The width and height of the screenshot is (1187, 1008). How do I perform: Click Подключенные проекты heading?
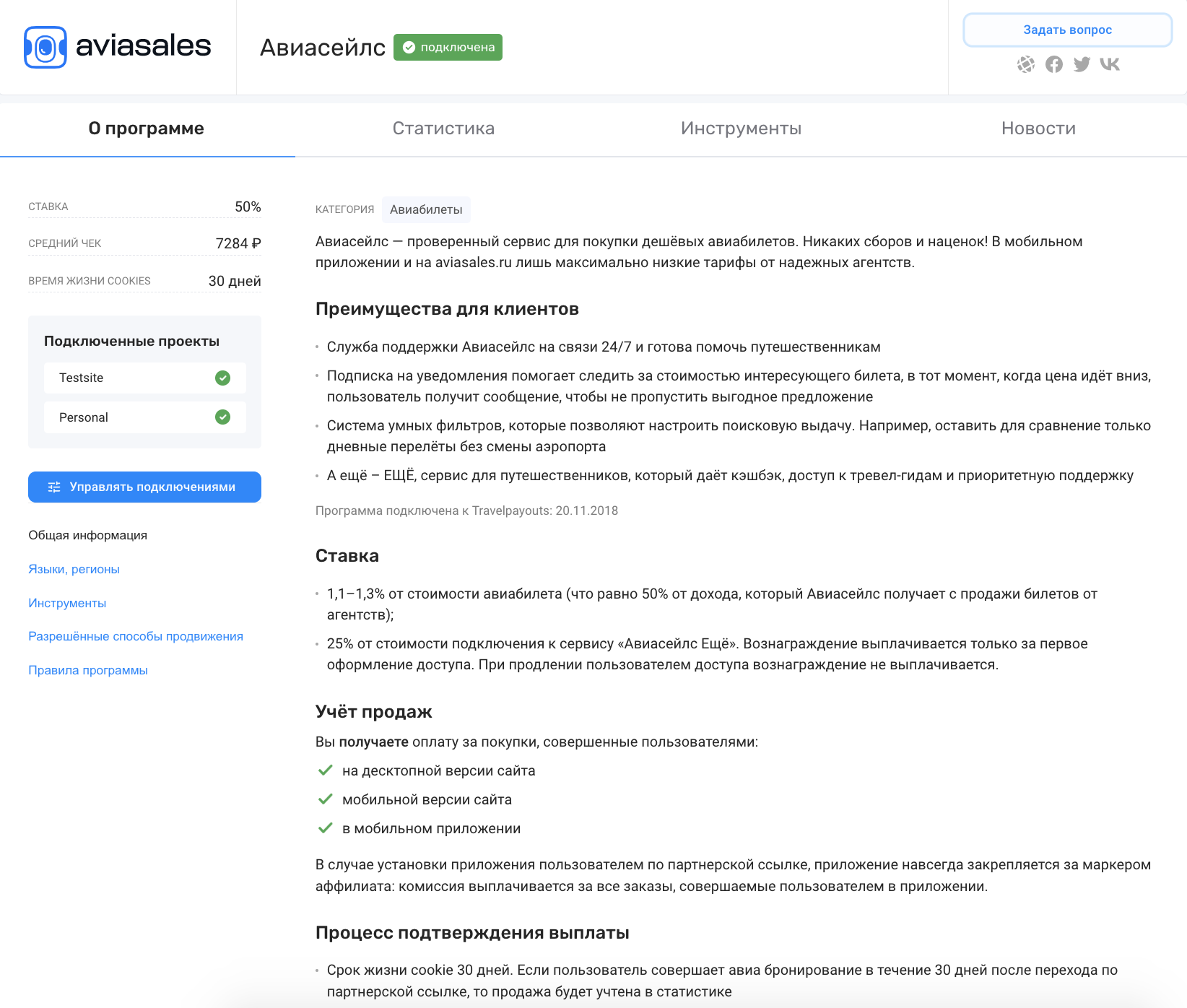coord(131,341)
